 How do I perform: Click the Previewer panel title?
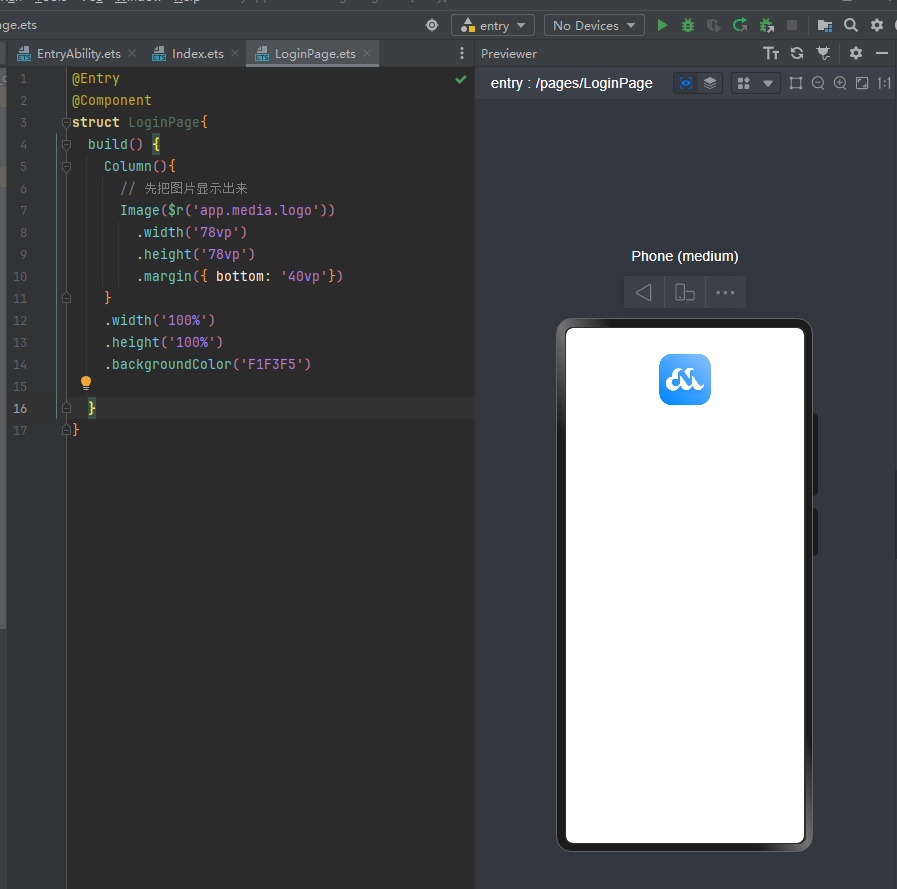pos(509,54)
